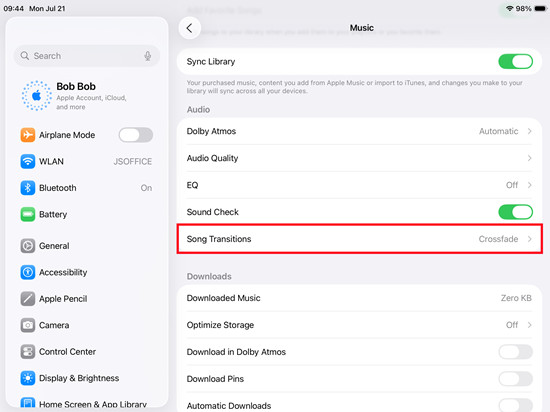
Task: Tap the Accessibility icon
Action: [28, 272]
